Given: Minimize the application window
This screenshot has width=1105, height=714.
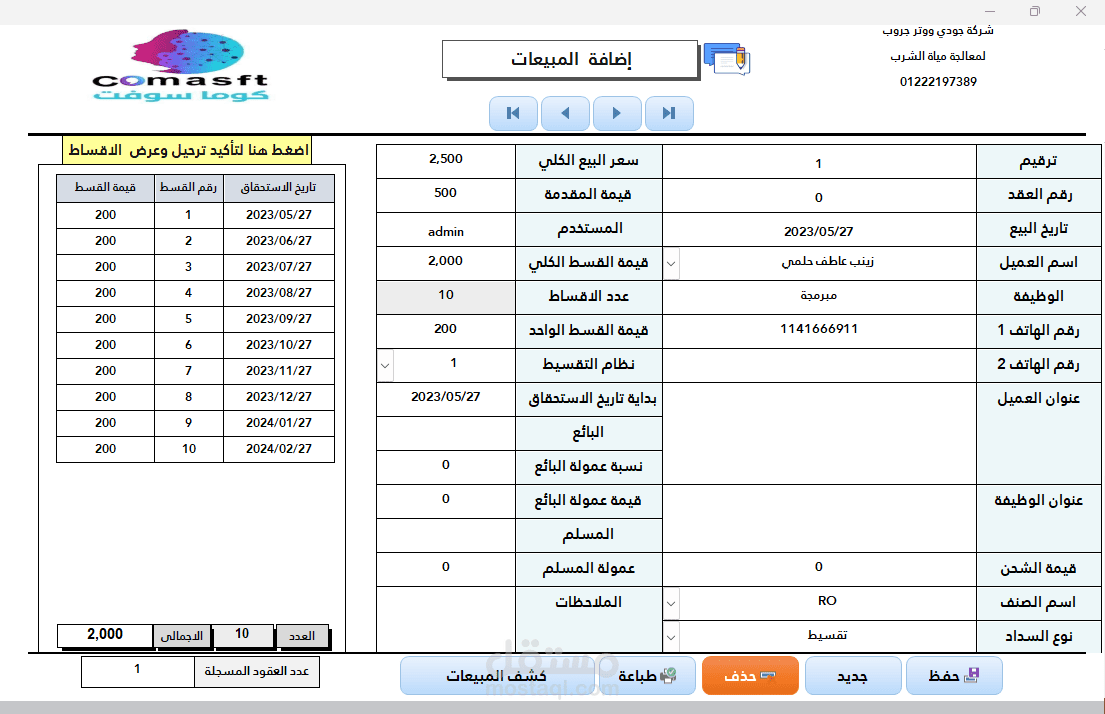Looking at the screenshot, I should coord(990,11).
